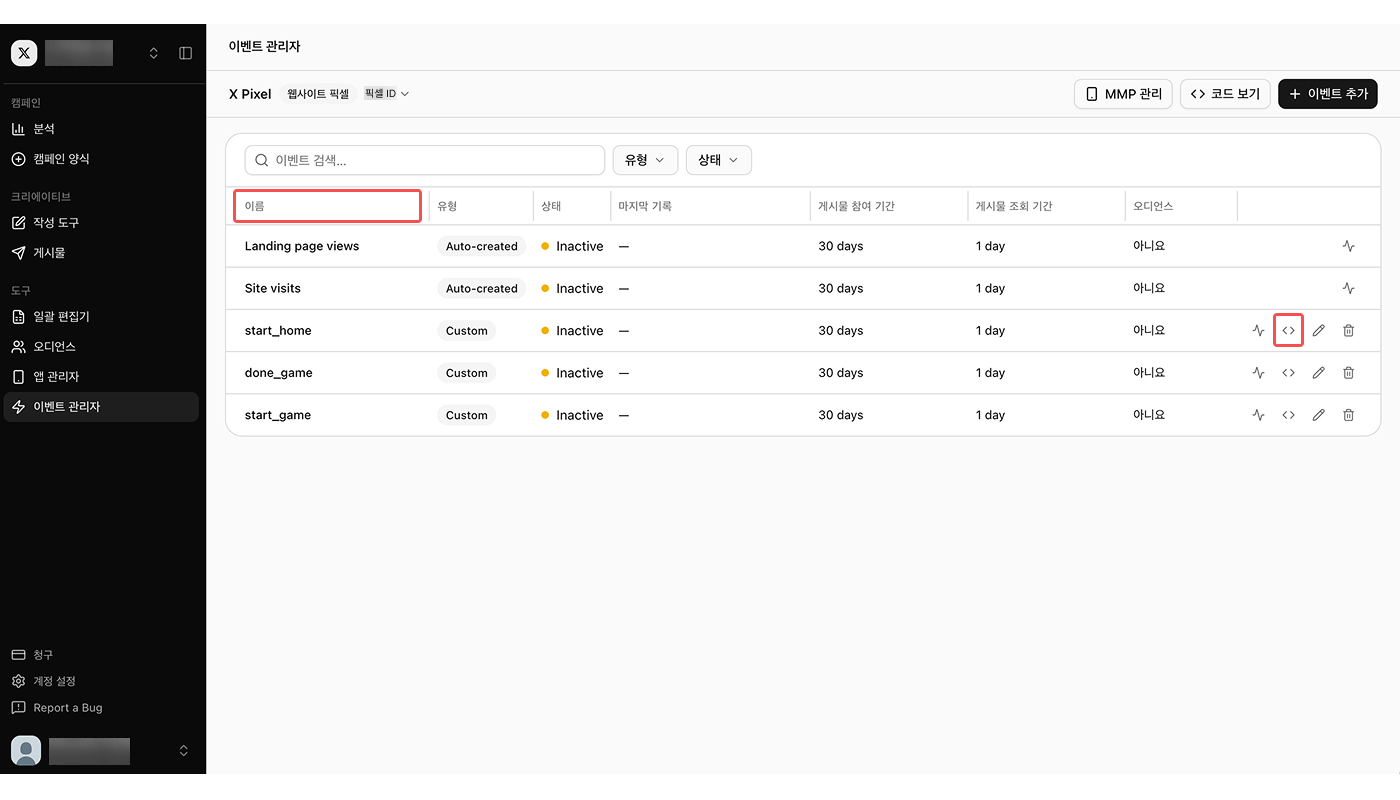The width and height of the screenshot is (1400, 800).
Task: Open activity graph for Site visits row
Action: coord(1348,288)
